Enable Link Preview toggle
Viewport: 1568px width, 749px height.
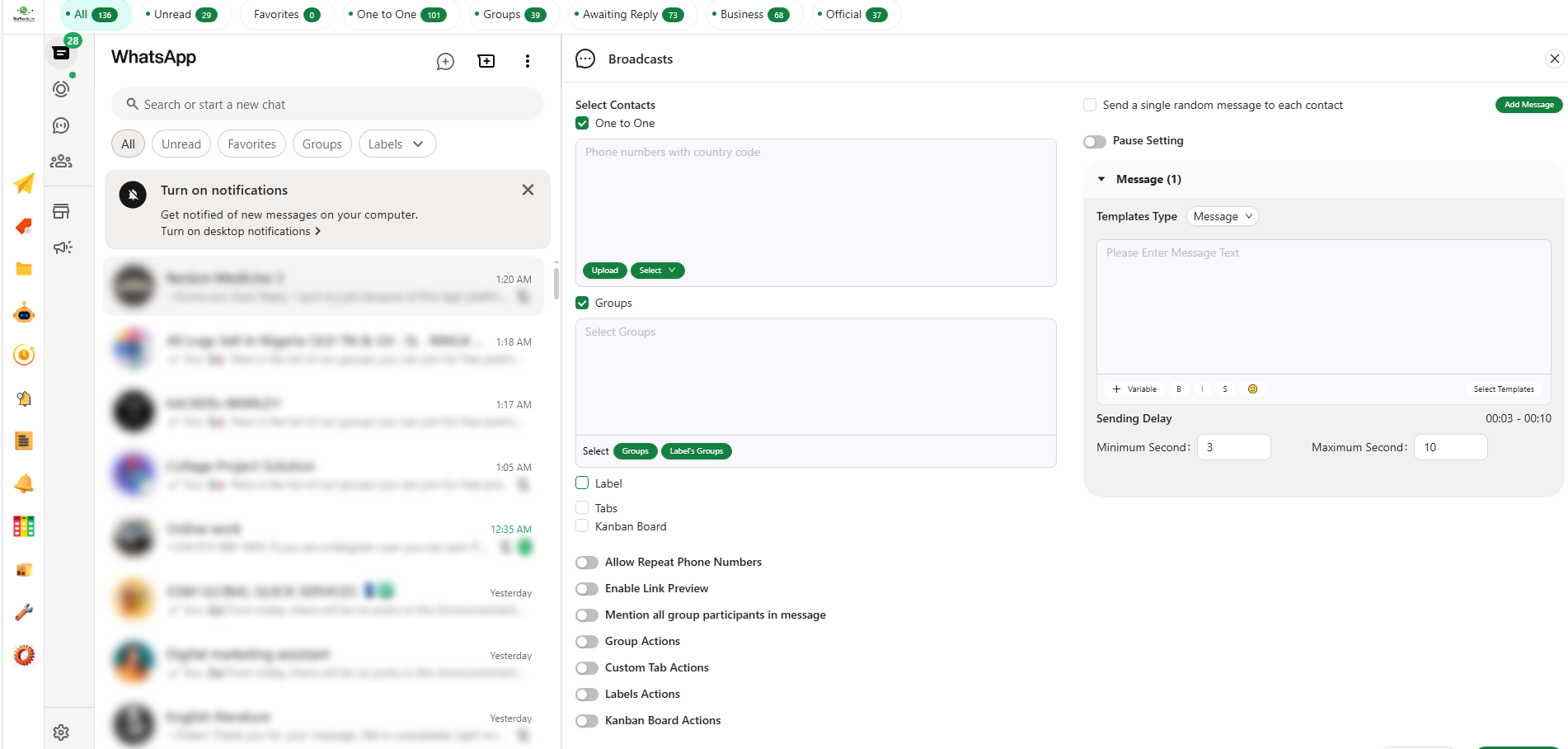[587, 589]
